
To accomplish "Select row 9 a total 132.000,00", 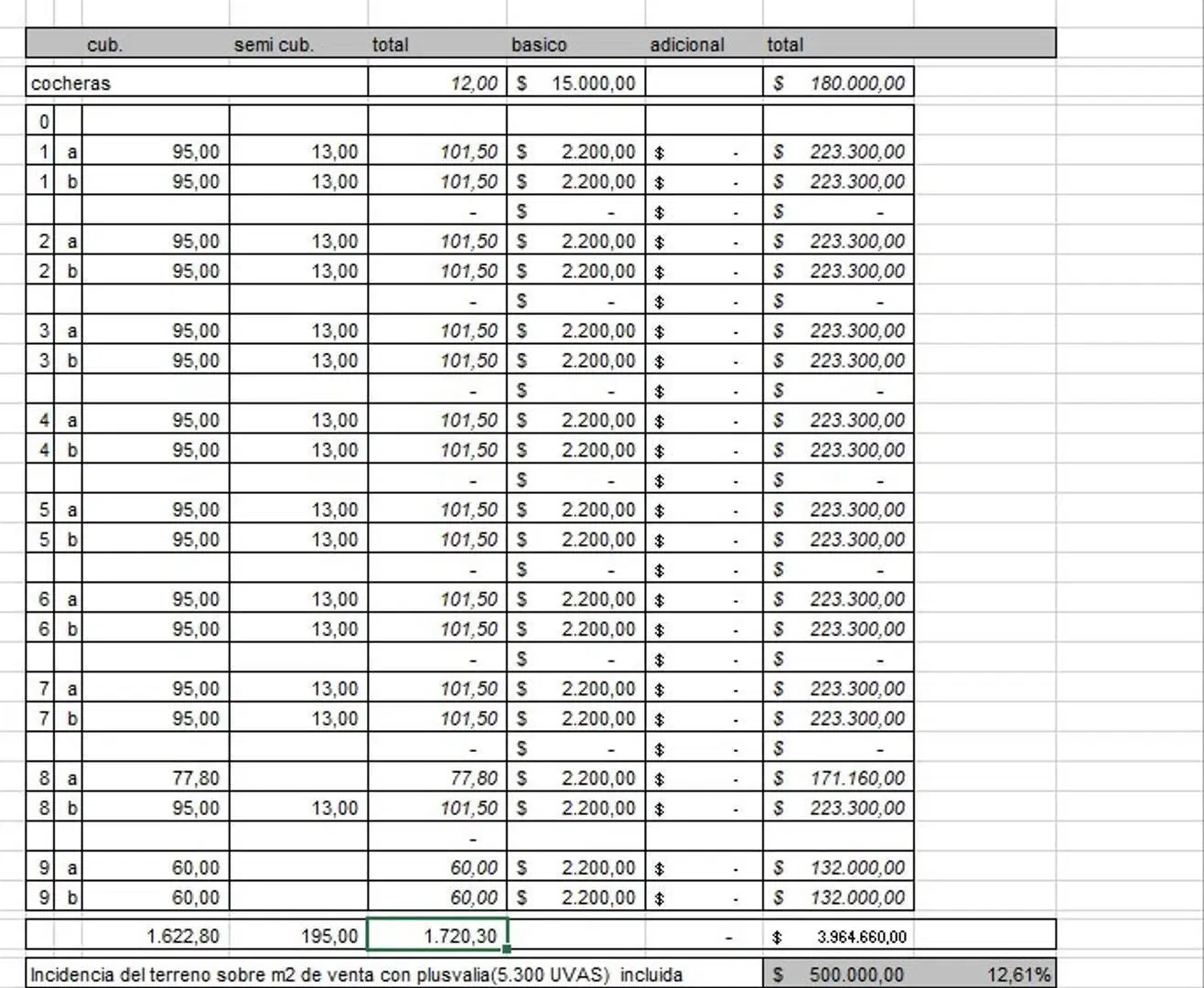I will click(838, 867).
